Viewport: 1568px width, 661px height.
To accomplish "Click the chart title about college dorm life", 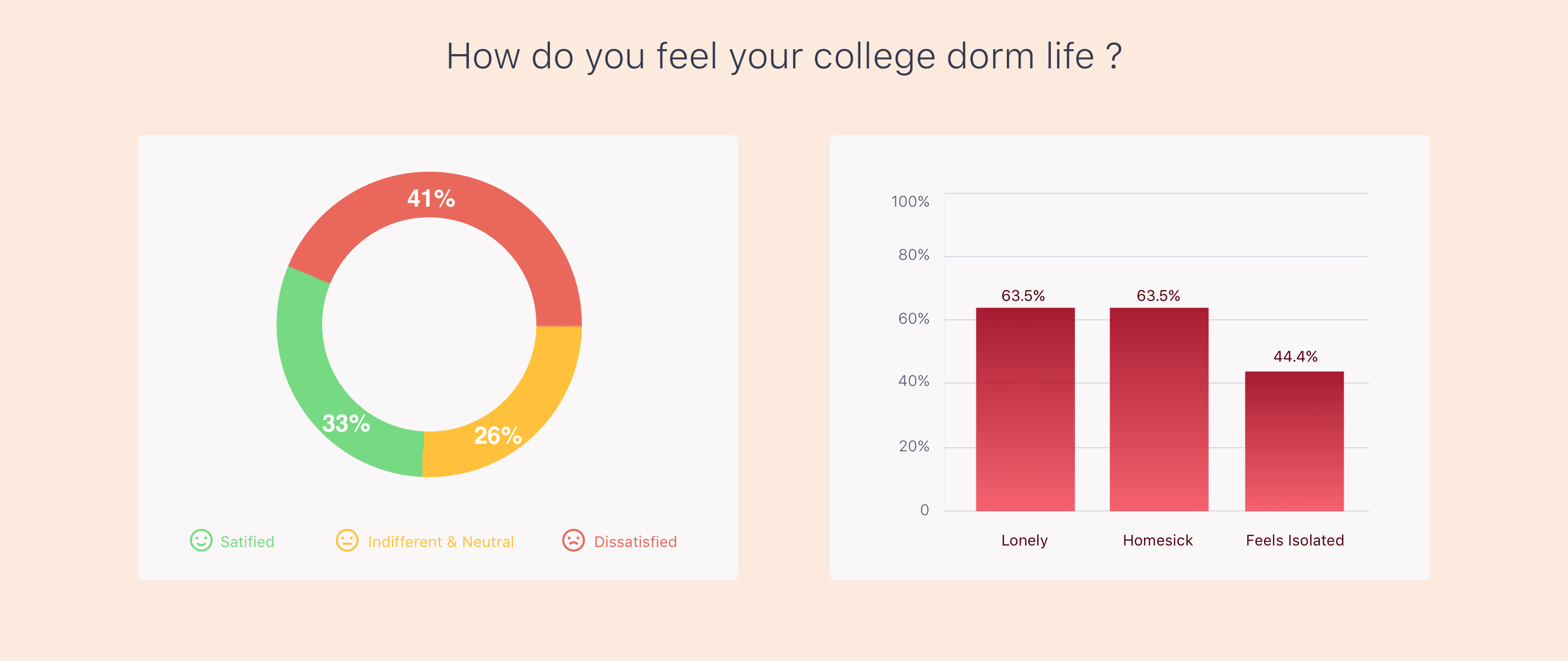I will tap(784, 56).
